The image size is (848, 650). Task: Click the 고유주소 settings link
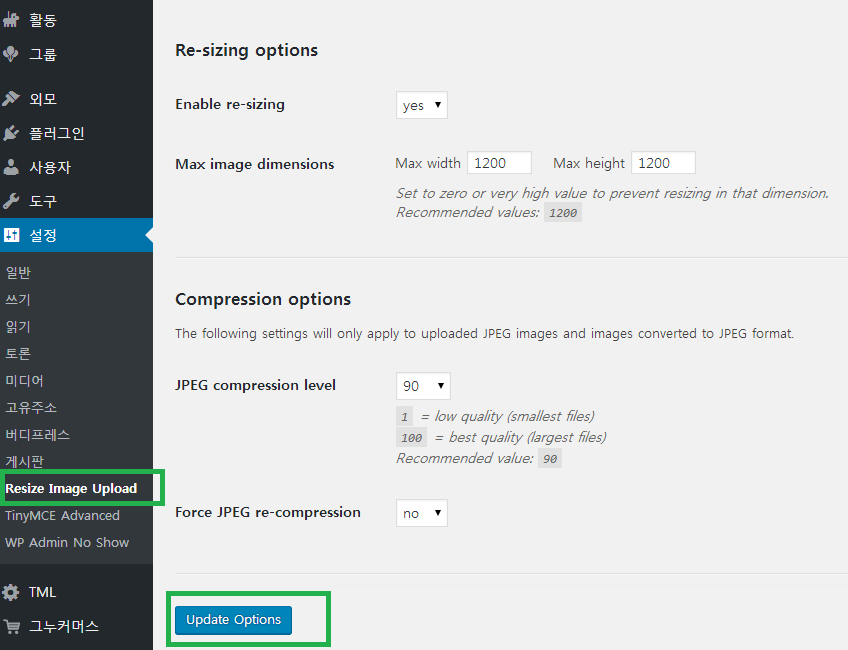click(31, 408)
